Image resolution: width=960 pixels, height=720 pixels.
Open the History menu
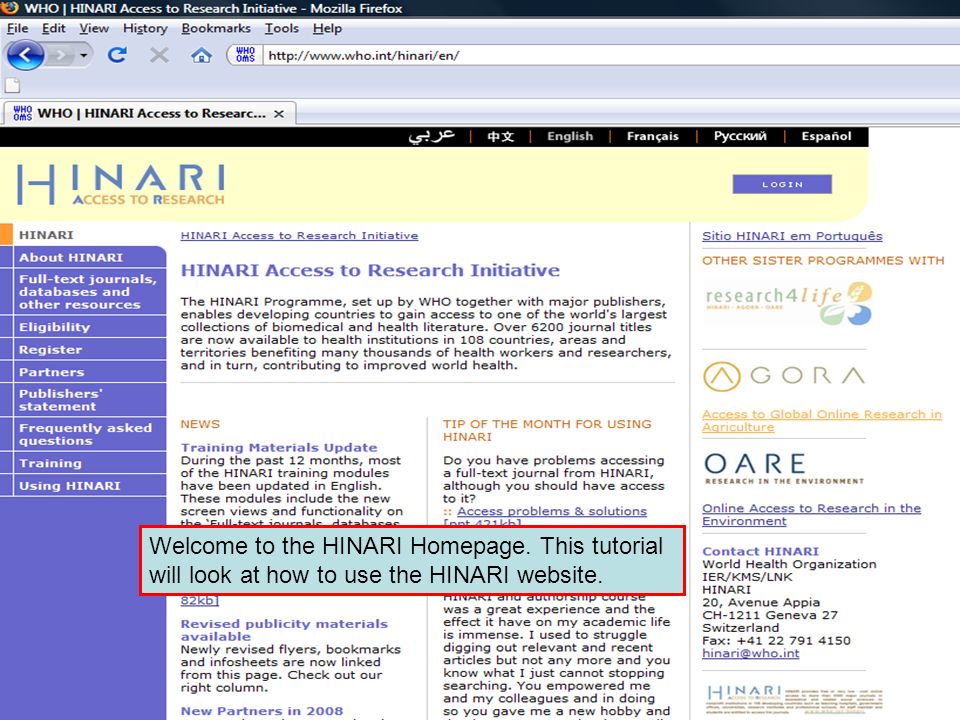click(145, 28)
